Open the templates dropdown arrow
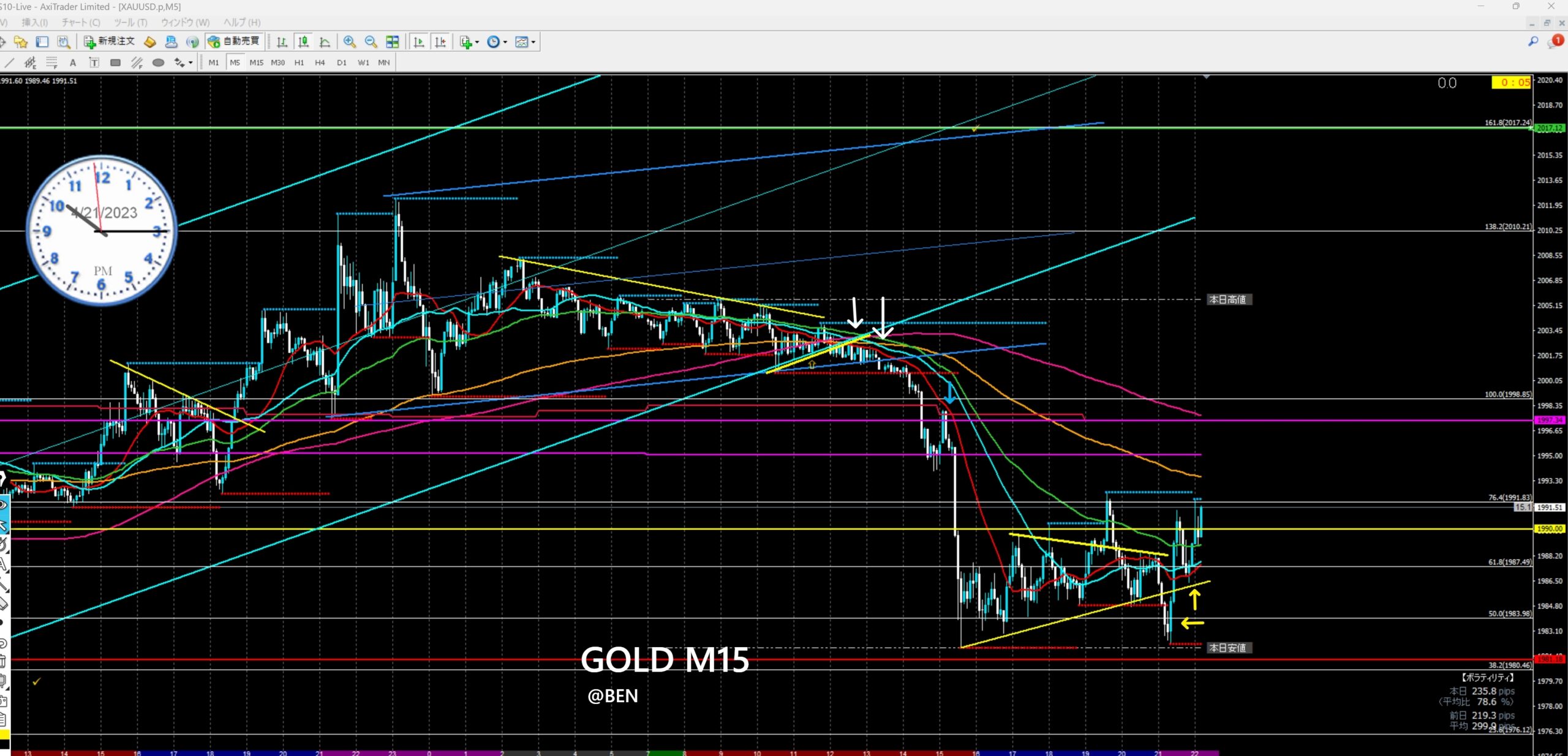The width and height of the screenshot is (1568, 756). pyautogui.click(x=533, y=42)
